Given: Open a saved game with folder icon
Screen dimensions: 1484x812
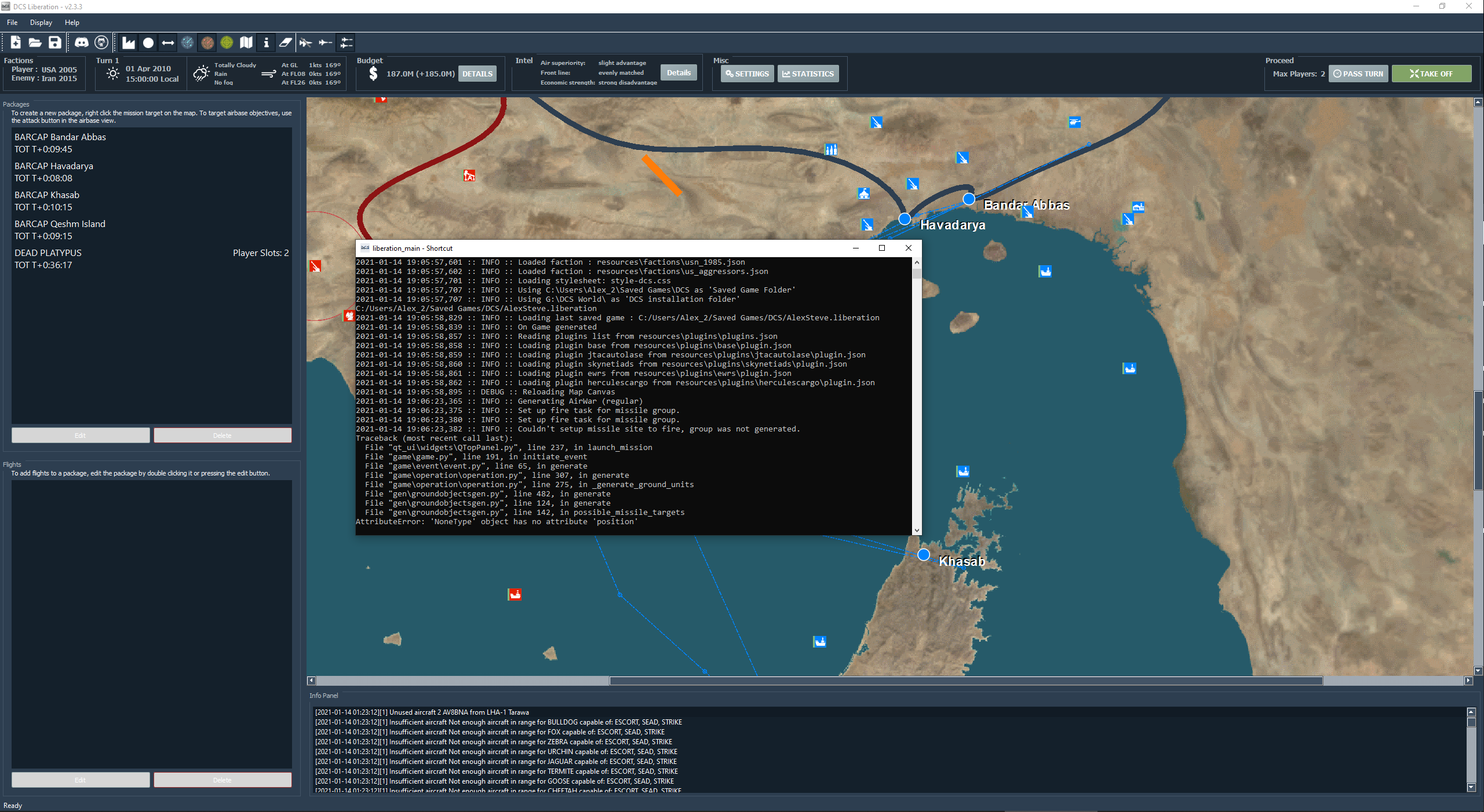Looking at the screenshot, I should click(35, 42).
